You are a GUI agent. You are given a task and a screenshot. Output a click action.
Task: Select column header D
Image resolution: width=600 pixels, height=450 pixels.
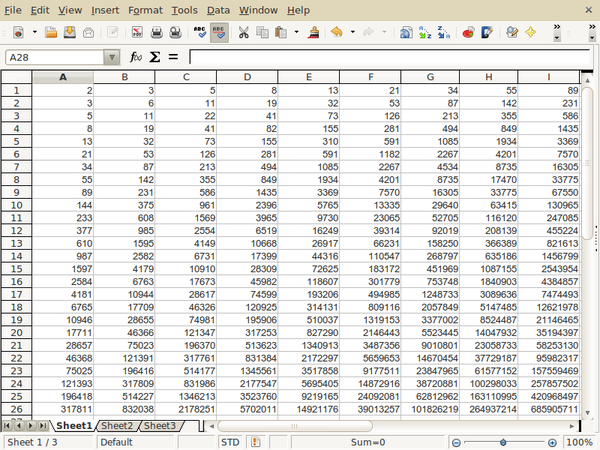click(x=247, y=77)
